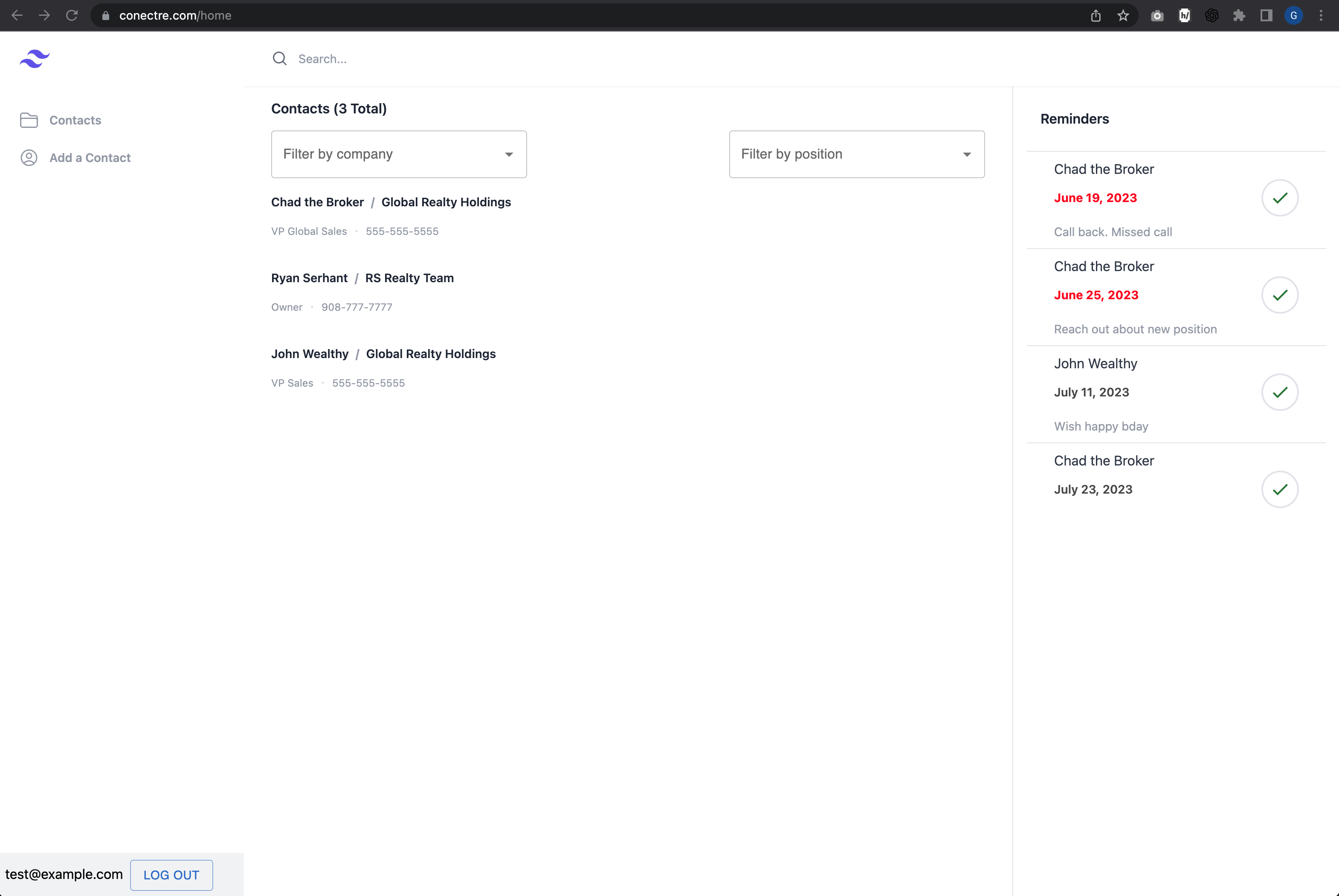Click the Reach out about new position note
Image resolution: width=1339 pixels, height=896 pixels.
click(1135, 329)
